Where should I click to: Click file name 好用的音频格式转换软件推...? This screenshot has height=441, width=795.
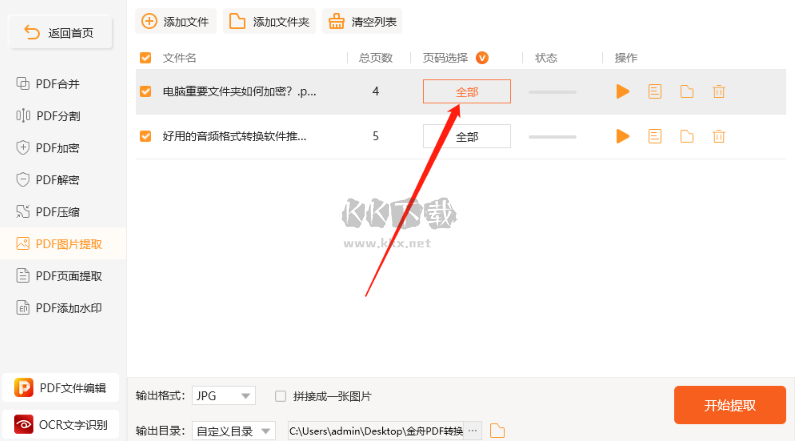pyautogui.click(x=234, y=136)
